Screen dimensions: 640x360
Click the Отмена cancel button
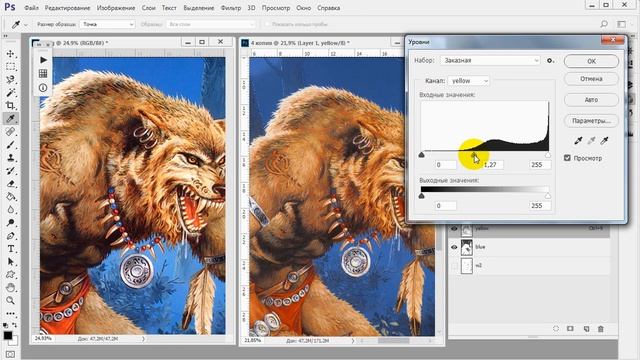[591, 79]
